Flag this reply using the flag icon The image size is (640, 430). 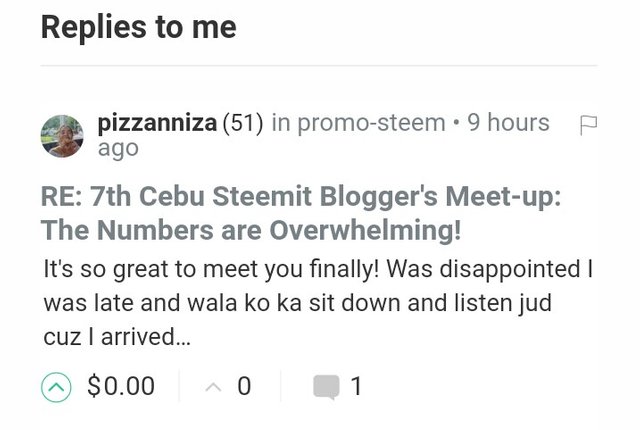click(588, 125)
